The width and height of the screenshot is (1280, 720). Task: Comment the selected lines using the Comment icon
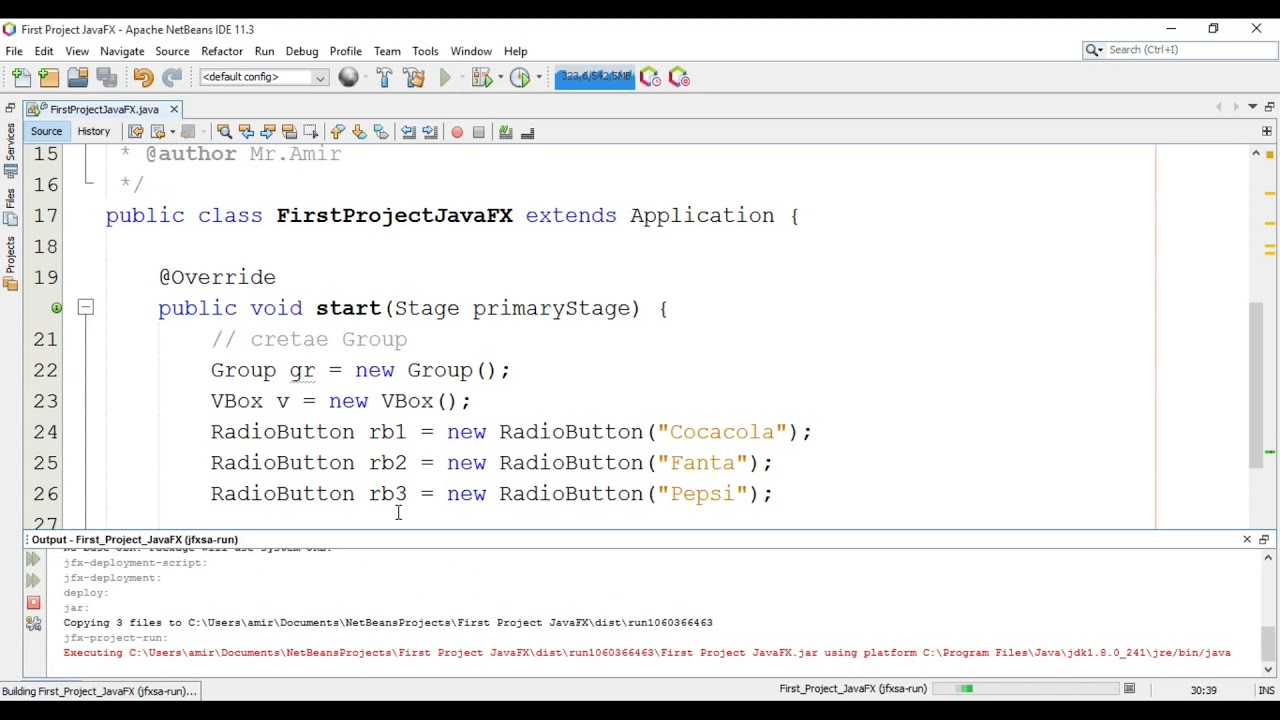tap(506, 132)
